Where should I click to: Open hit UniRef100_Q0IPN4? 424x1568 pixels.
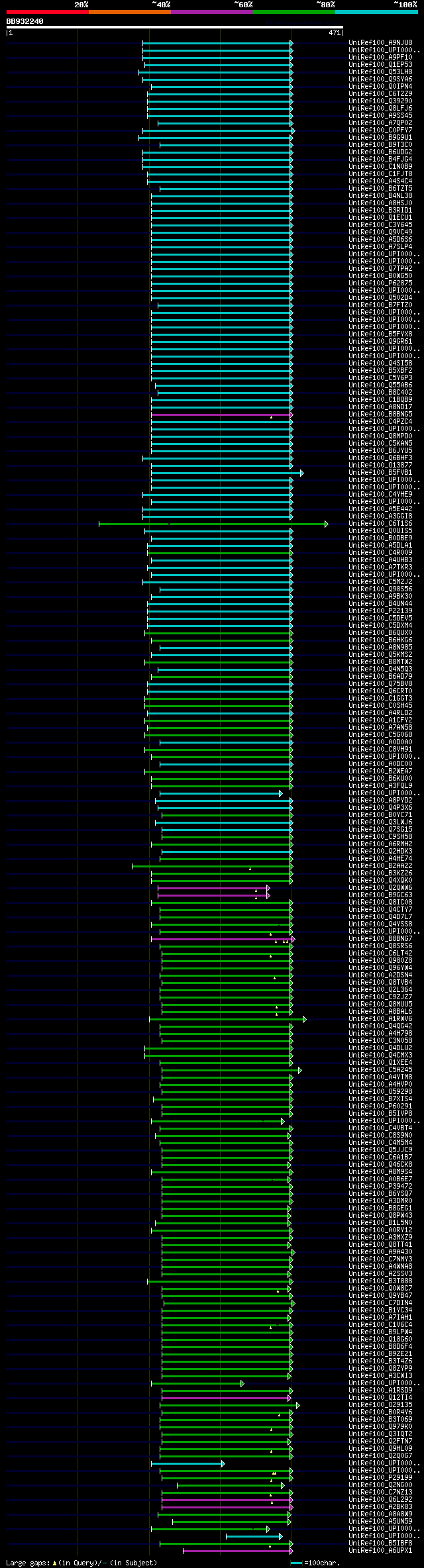pyautogui.click(x=380, y=87)
